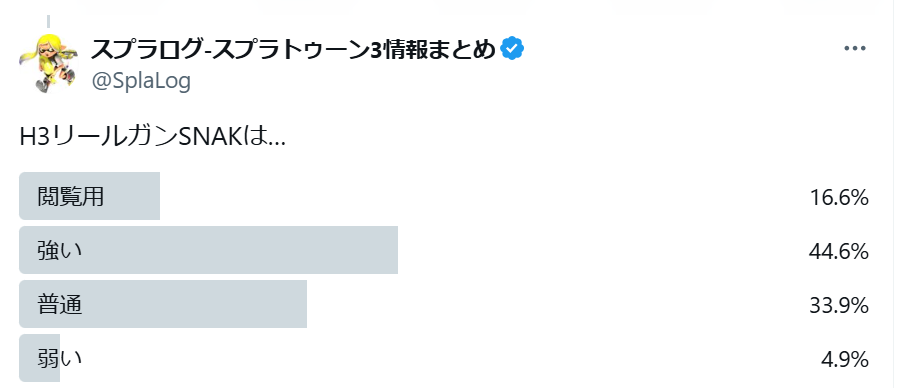
Task: Select the 強い poll option label
Action: point(59,251)
